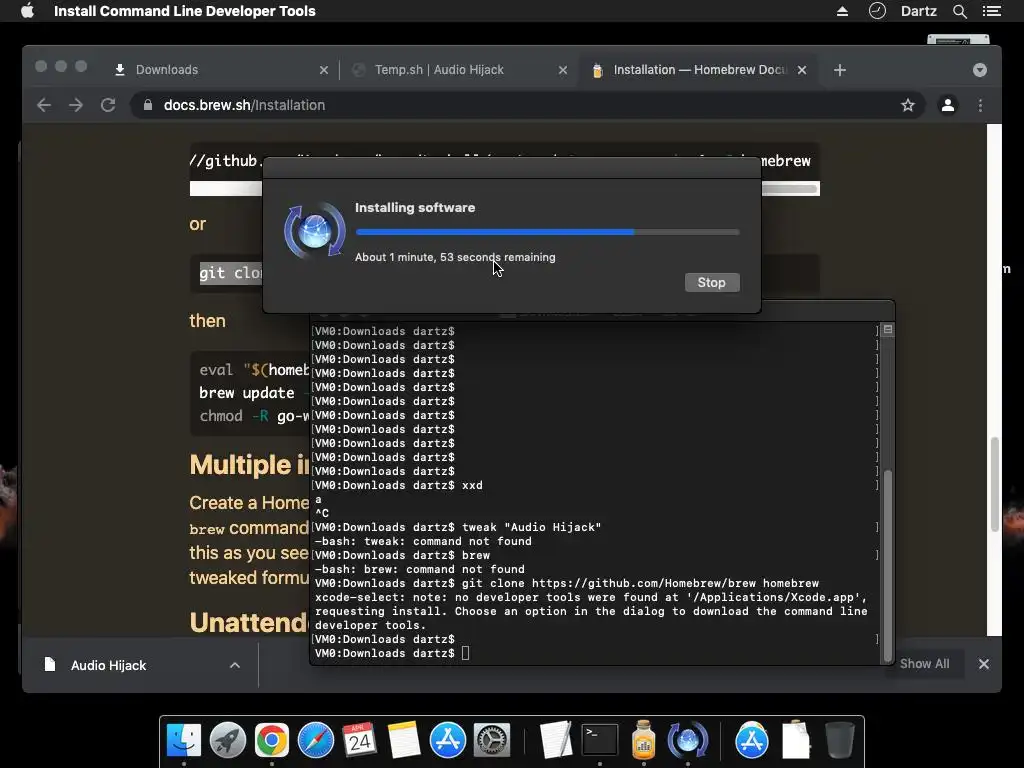Viewport: 1024px width, 768px height.
Task: Switch to the Temp.sh Audio Hijack tab
Action: [x=457, y=70]
